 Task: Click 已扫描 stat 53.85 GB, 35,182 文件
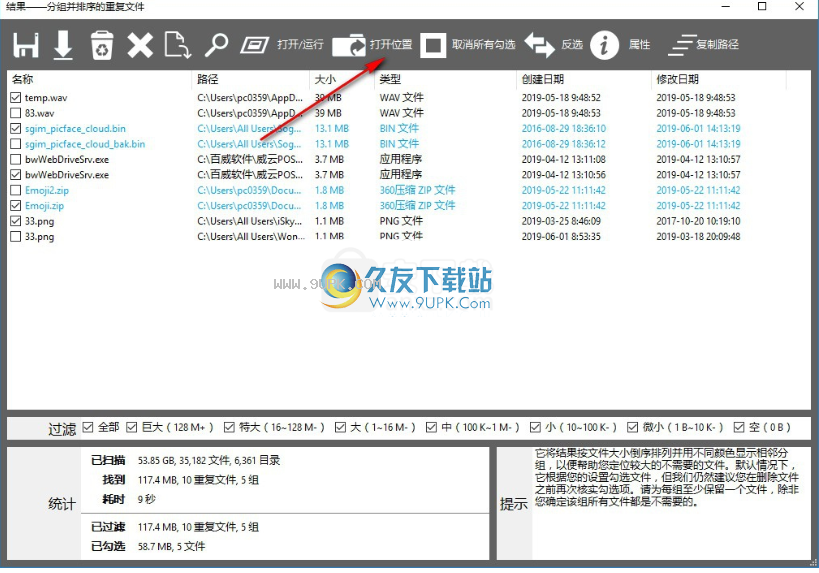209,460
